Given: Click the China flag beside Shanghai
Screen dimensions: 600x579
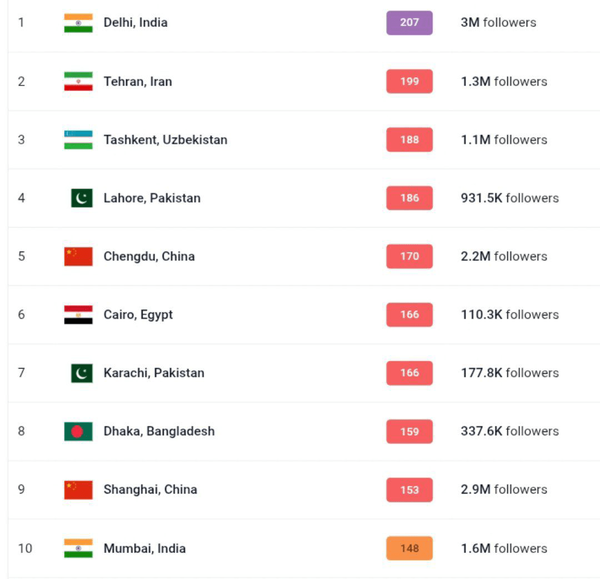Looking at the screenshot, I should click(78, 489).
